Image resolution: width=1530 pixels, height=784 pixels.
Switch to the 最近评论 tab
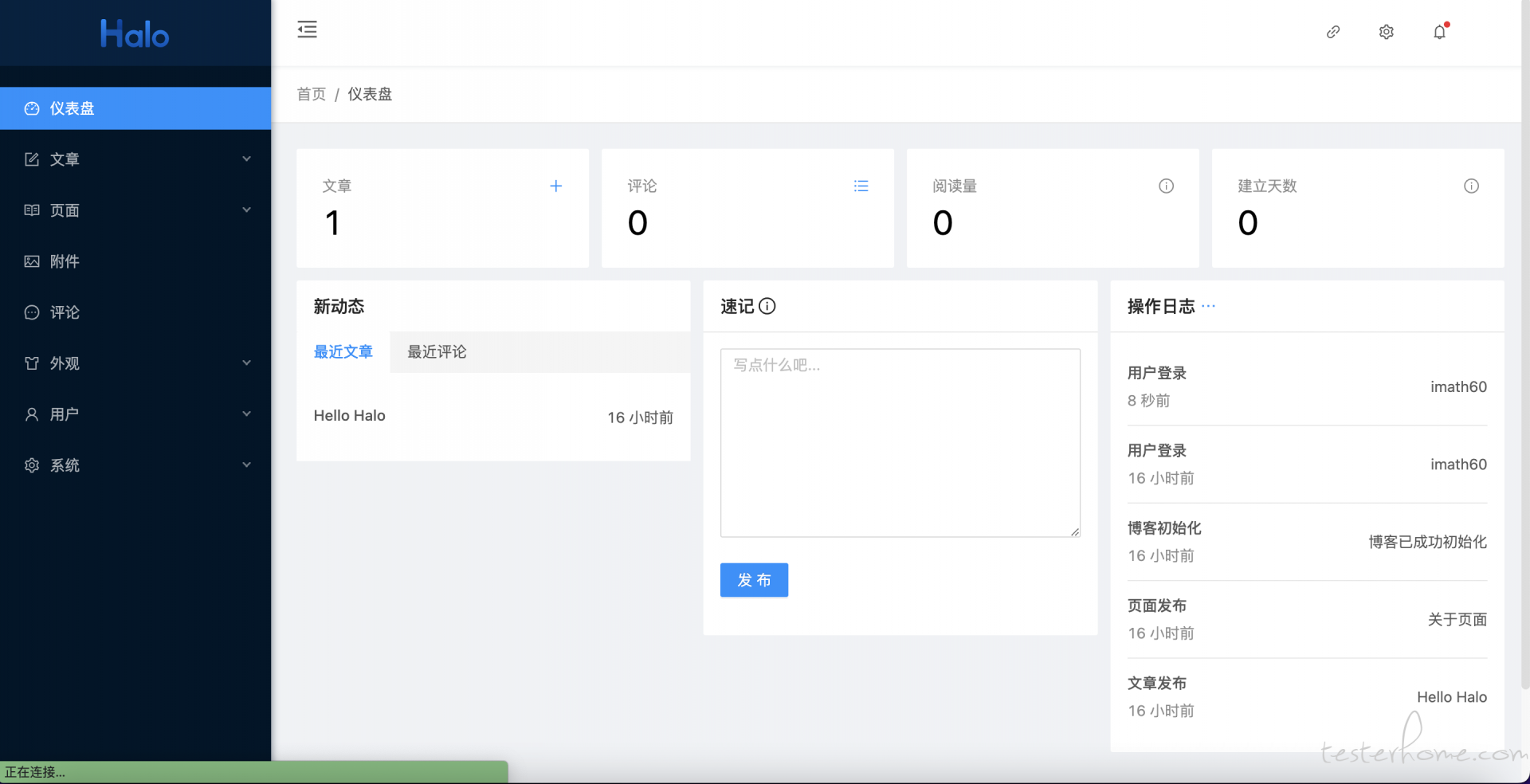(x=437, y=352)
